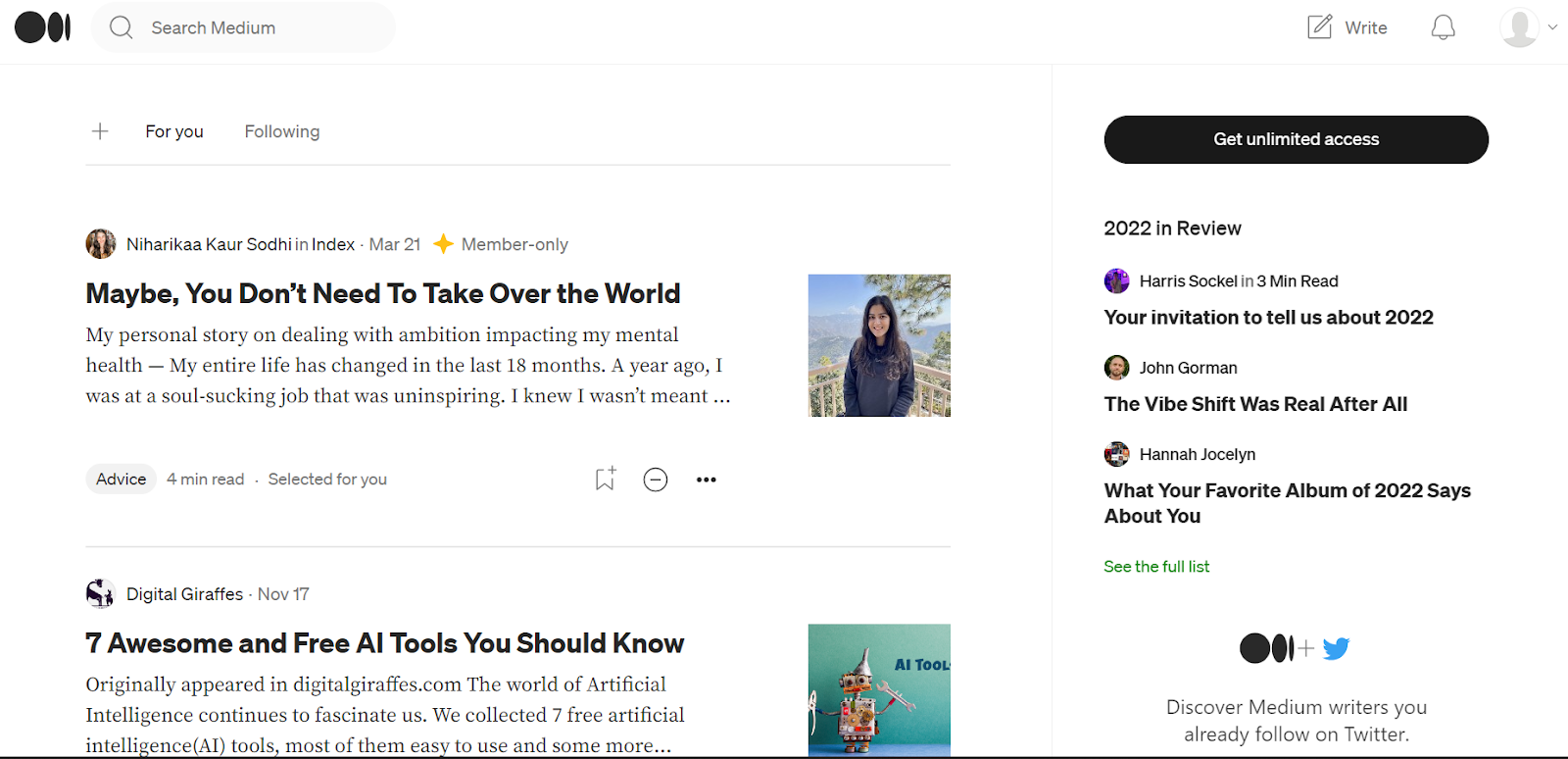Read 'What Your Favorite Album of 2022 Says About You'

[1288, 503]
